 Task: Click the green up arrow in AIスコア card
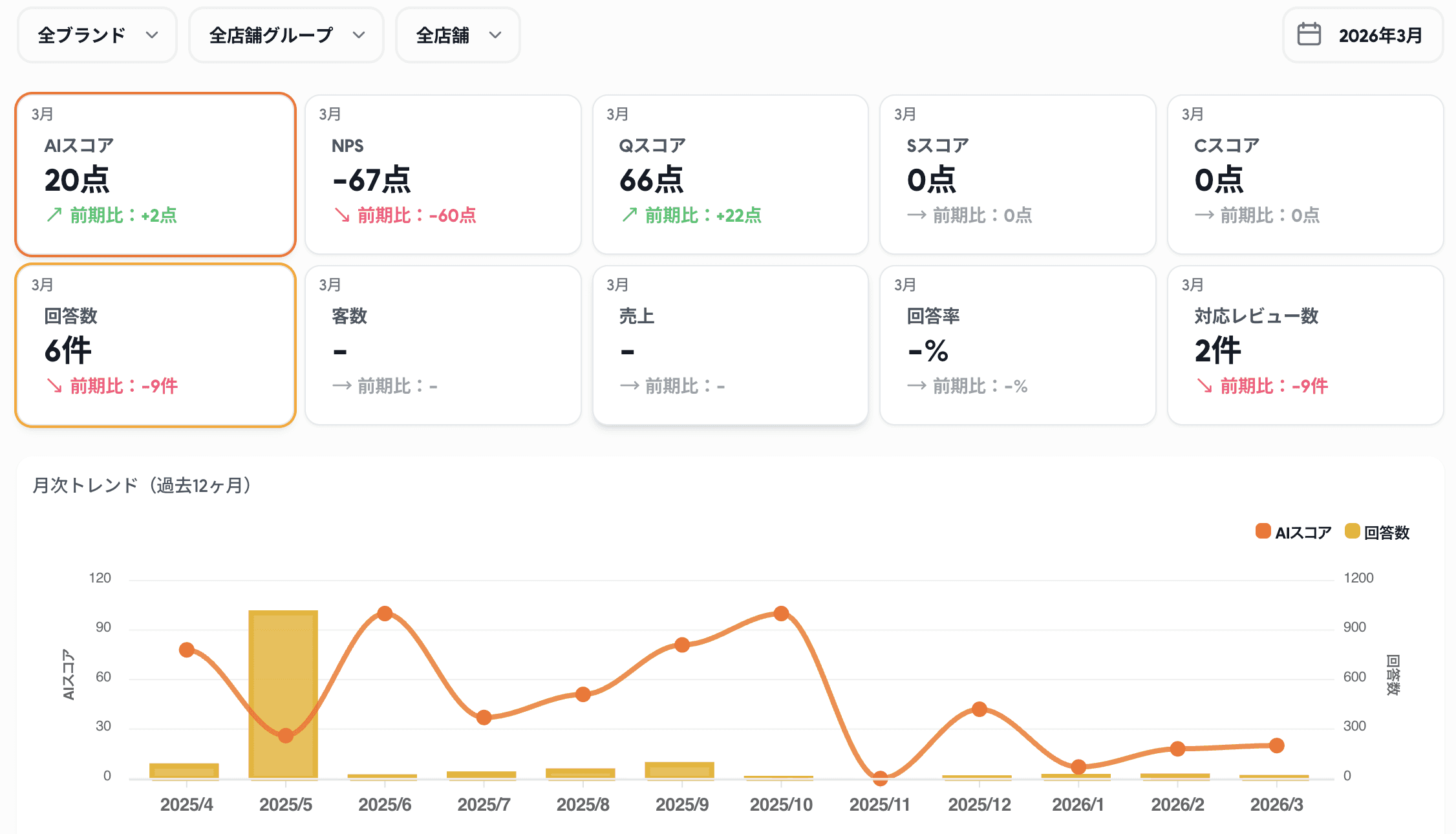(x=54, y=215)
